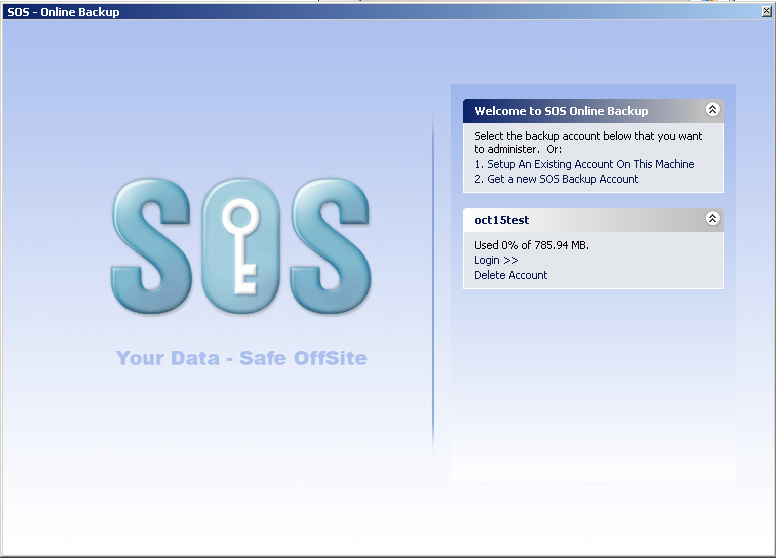Click Login >> for oct15test
The image size is (776, 558).
click(496, 260)
